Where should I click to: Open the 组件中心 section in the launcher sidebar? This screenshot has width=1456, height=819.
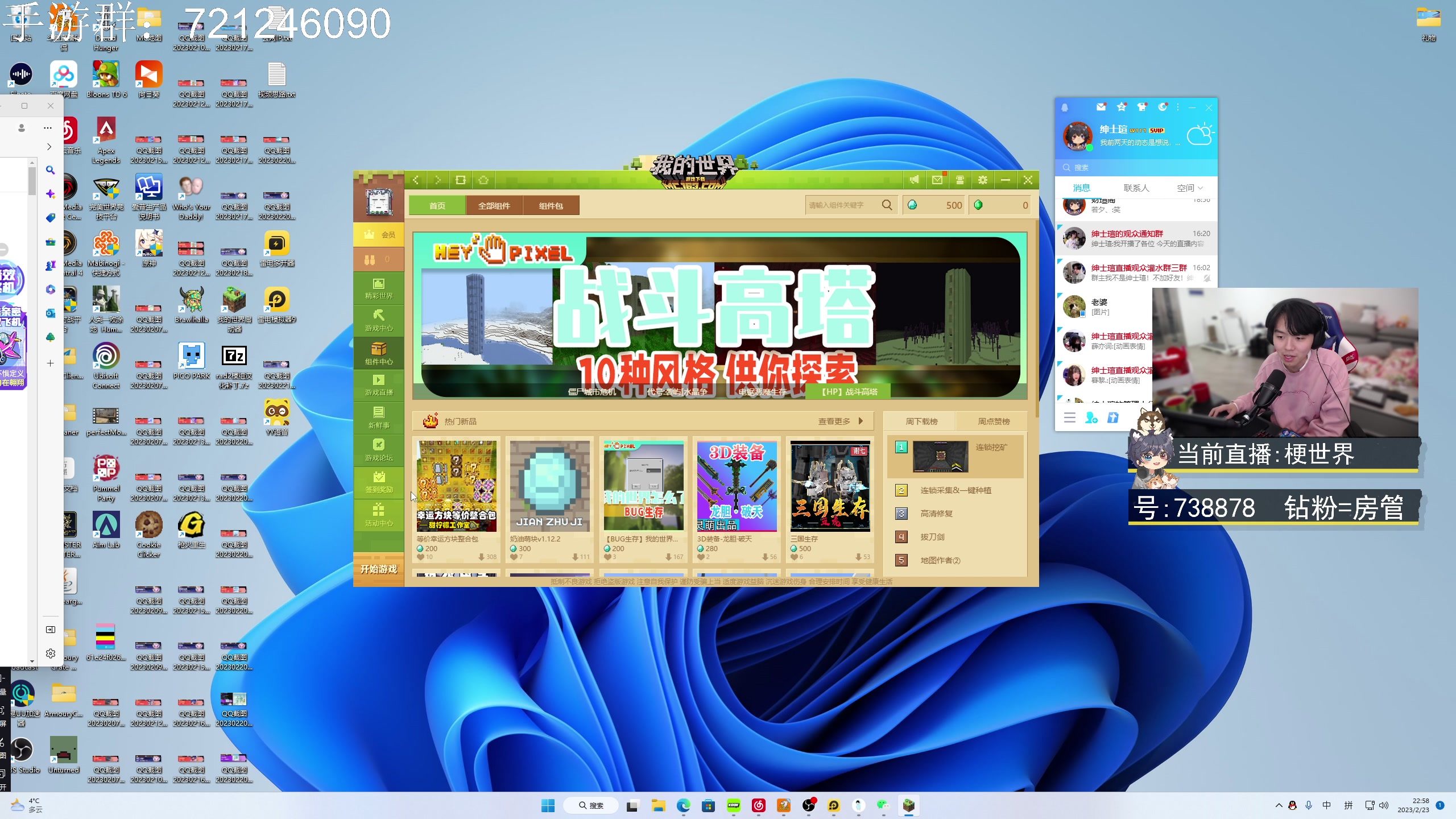click(378, 353)
